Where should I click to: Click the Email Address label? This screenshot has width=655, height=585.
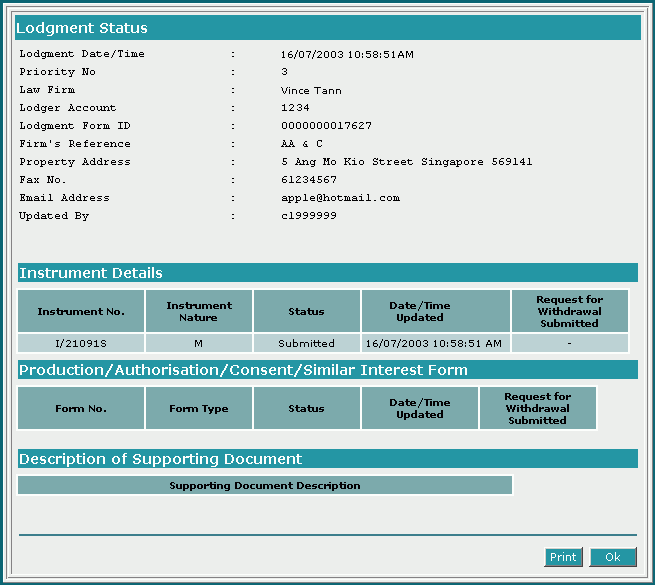pyautogui.click(x=64, y=198)
